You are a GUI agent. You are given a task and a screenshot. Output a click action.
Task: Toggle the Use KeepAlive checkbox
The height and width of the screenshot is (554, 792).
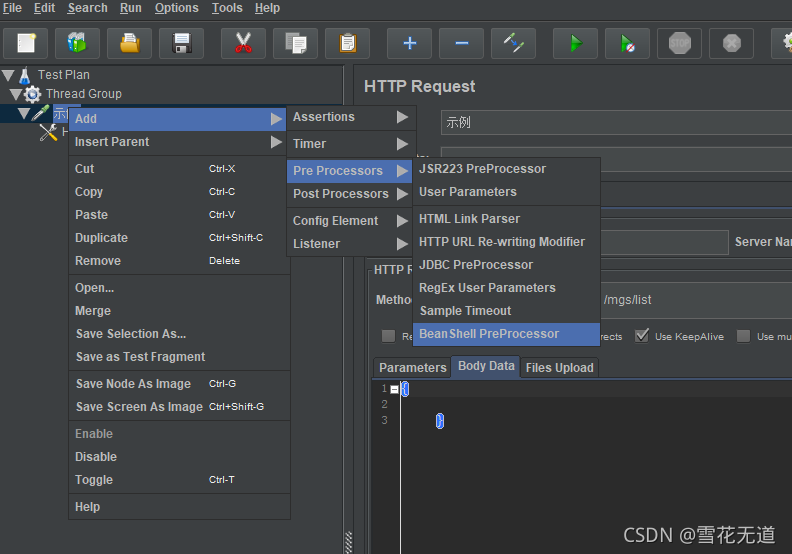[x=641, y=336]
